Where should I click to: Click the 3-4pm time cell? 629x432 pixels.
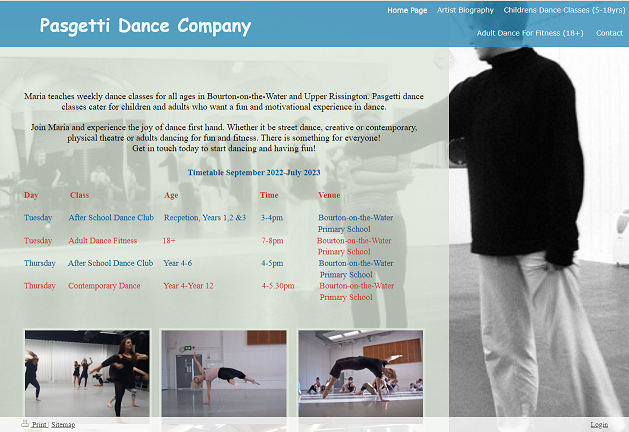tap(272, 217)
